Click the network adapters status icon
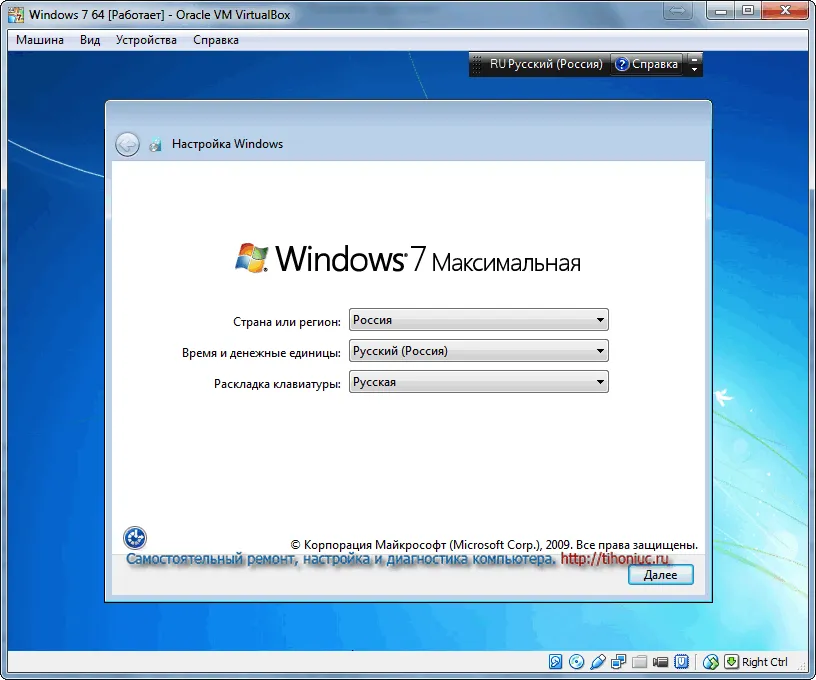 pyautogui.click(x=619, y=662)
